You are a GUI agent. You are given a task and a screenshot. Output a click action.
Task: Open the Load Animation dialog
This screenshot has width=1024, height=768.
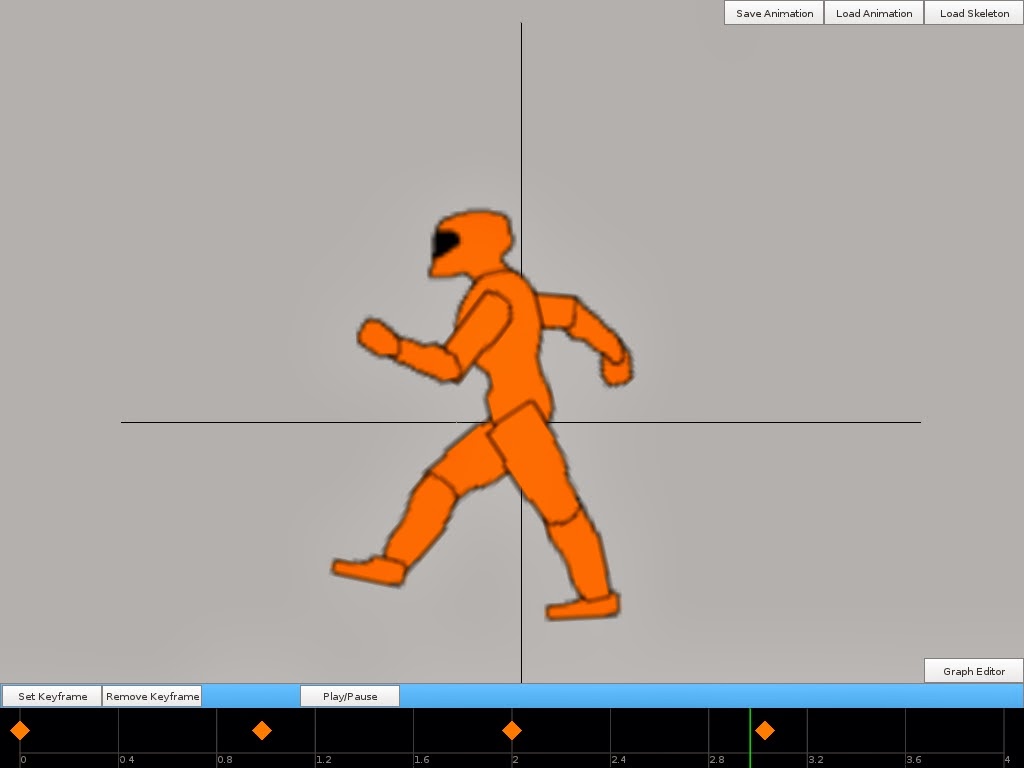873,13
